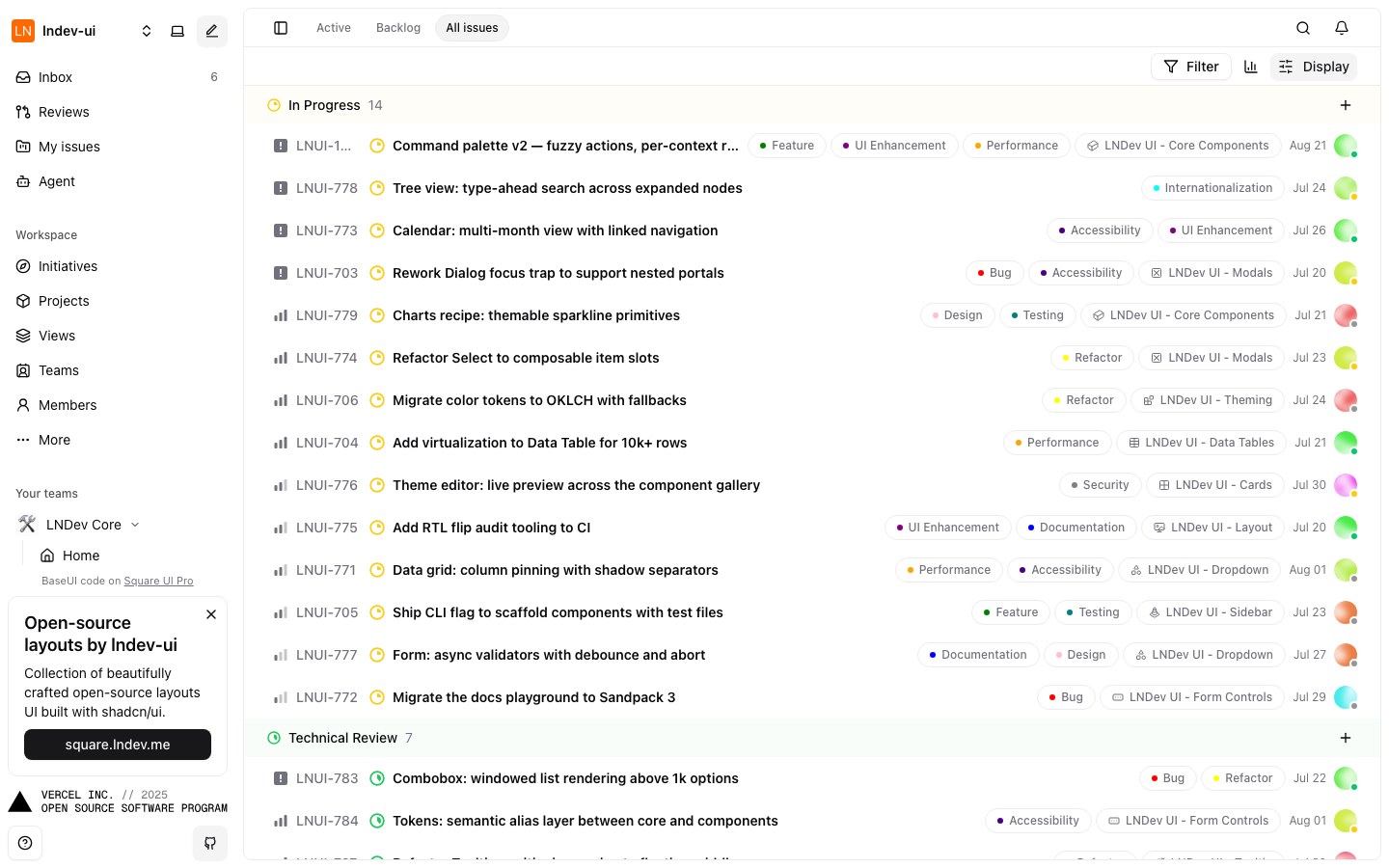This screenshot has height=868, width=1389.
Task: Open the notifications bell
Action: pyautogui.click(x=1342, y=28)
